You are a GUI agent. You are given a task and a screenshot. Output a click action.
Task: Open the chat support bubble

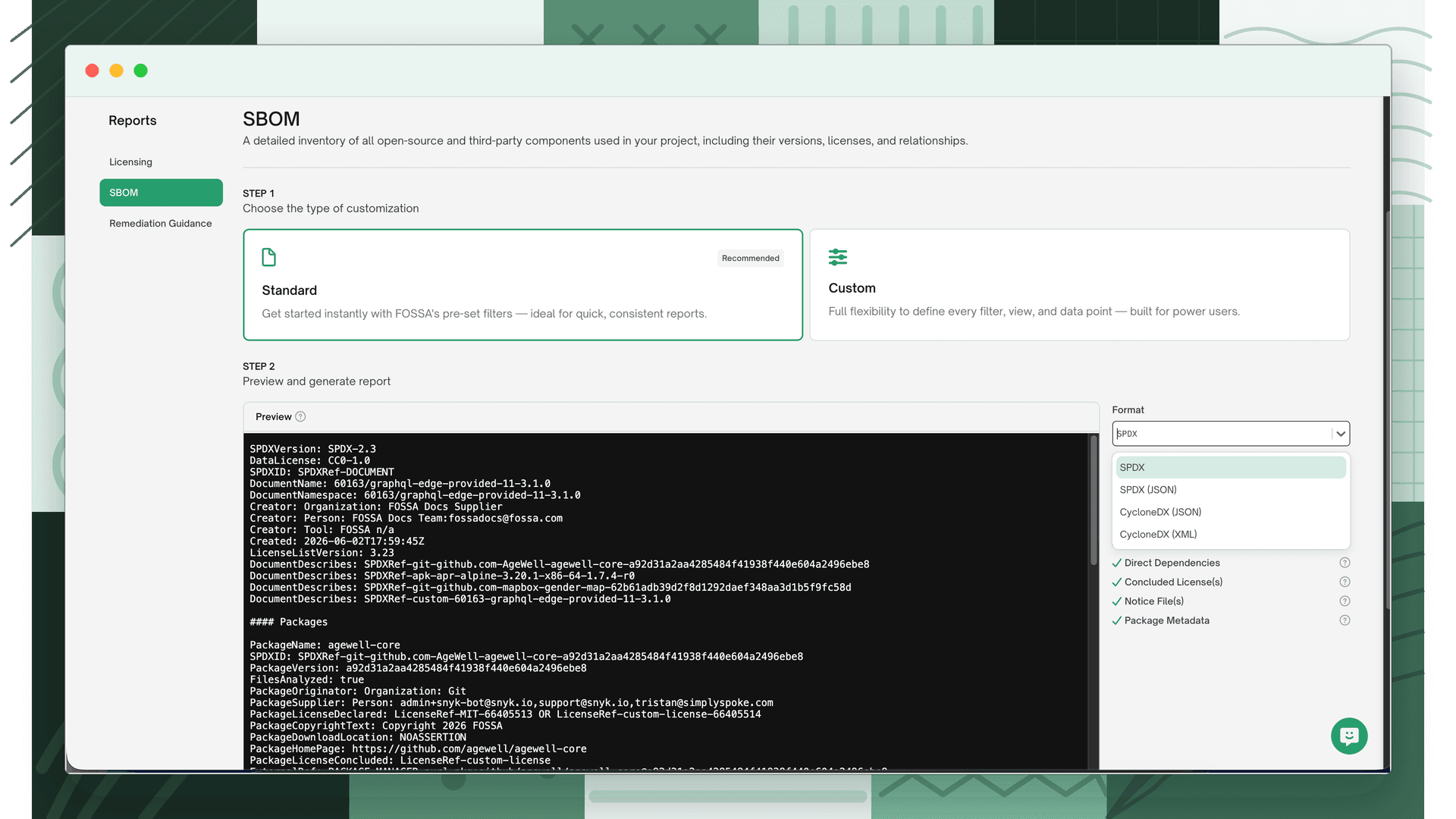[1349, 736]
